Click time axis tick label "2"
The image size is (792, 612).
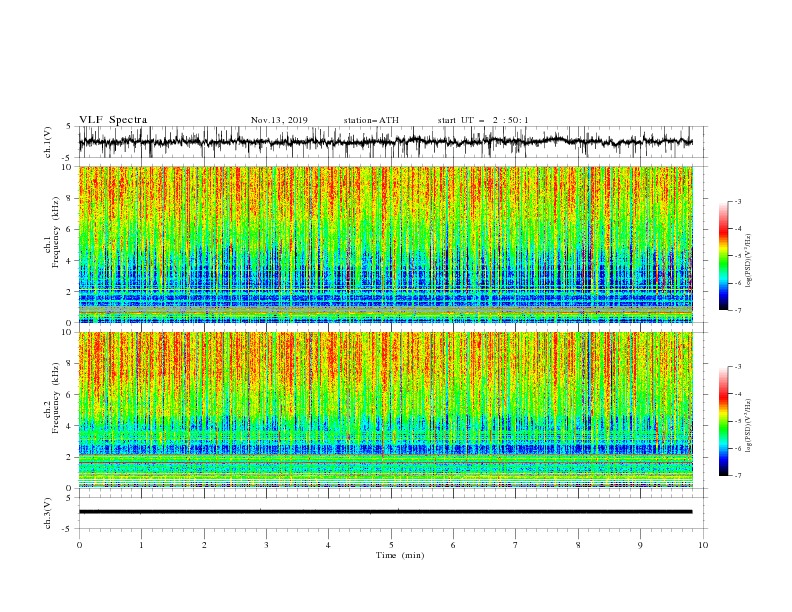coord(204,545)
